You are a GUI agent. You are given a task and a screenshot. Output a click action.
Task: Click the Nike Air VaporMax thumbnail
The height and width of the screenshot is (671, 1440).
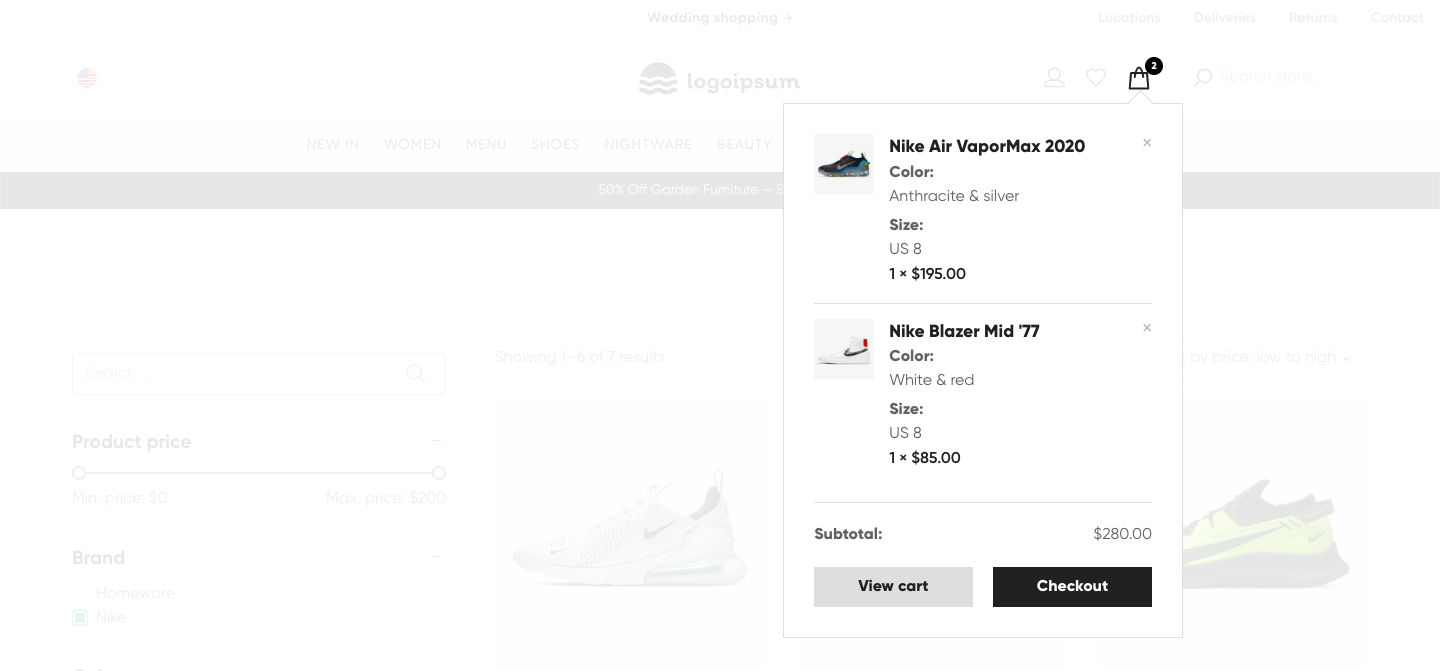[x=843, y=164]
